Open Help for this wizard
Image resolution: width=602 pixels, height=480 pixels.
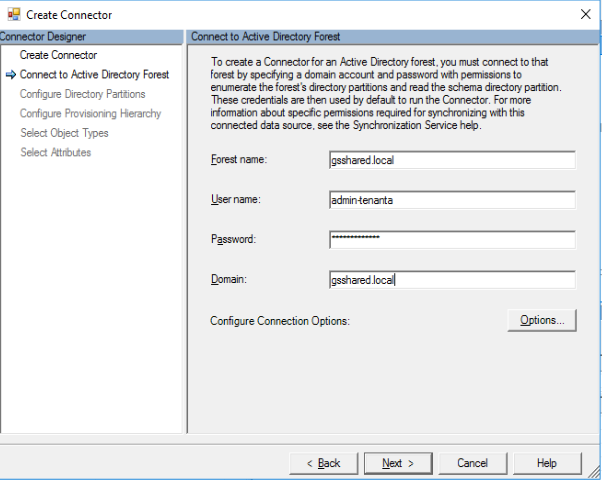[x=546, y=463]
